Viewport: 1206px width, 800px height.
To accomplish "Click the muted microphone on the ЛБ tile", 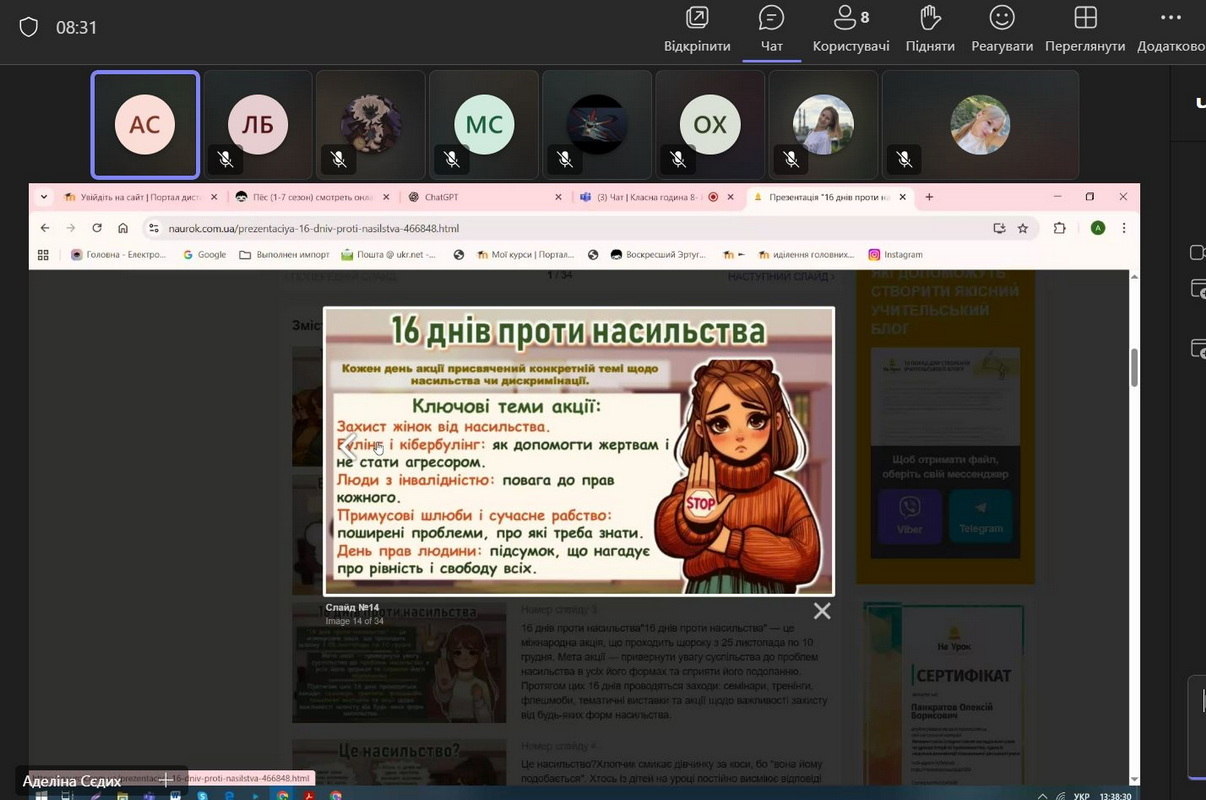I will [x=226, y=159].
